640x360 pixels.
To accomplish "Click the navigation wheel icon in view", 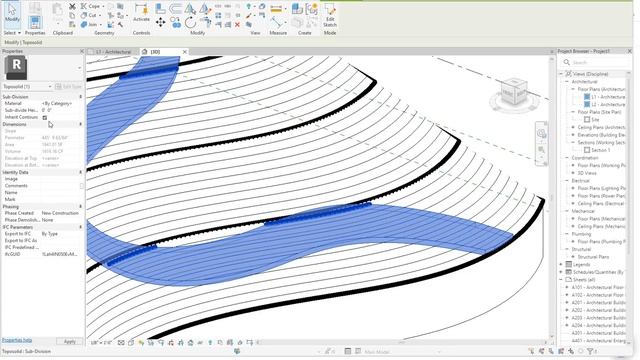I will click(x=542, y=133).
